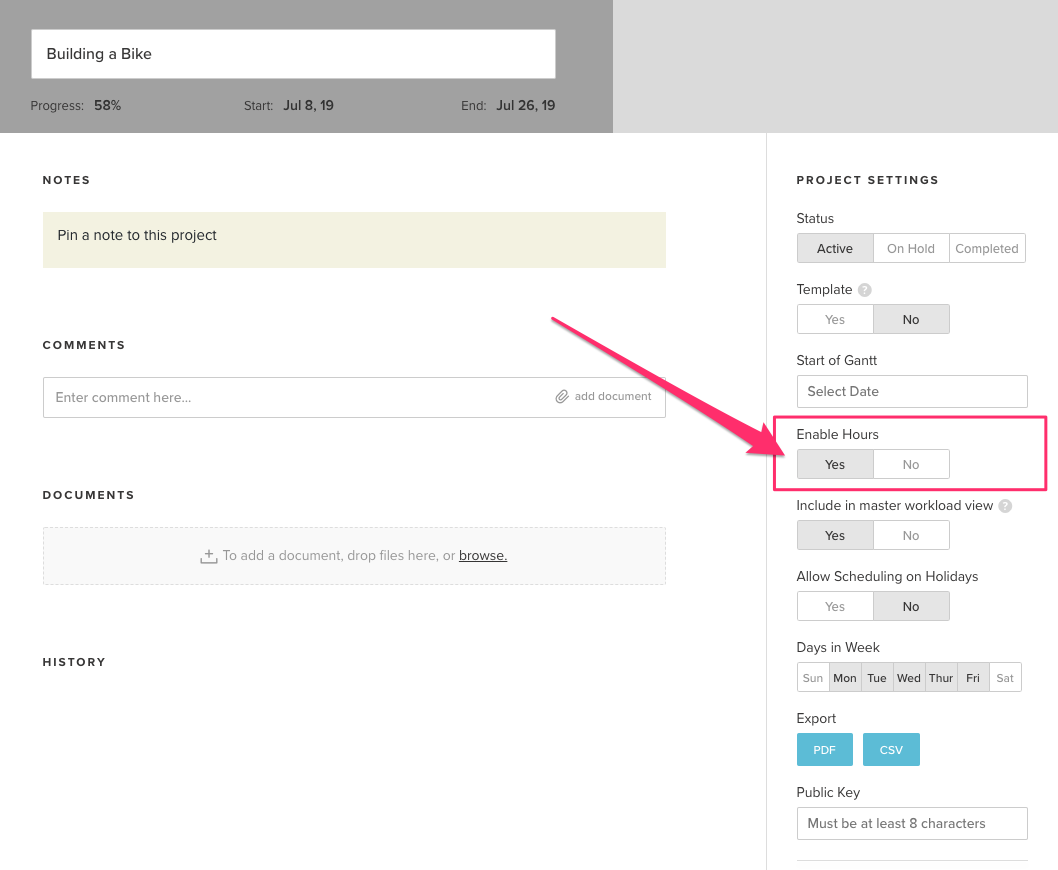Allow scheduling on holidays

pyautogui.click(x=834, y=606)
